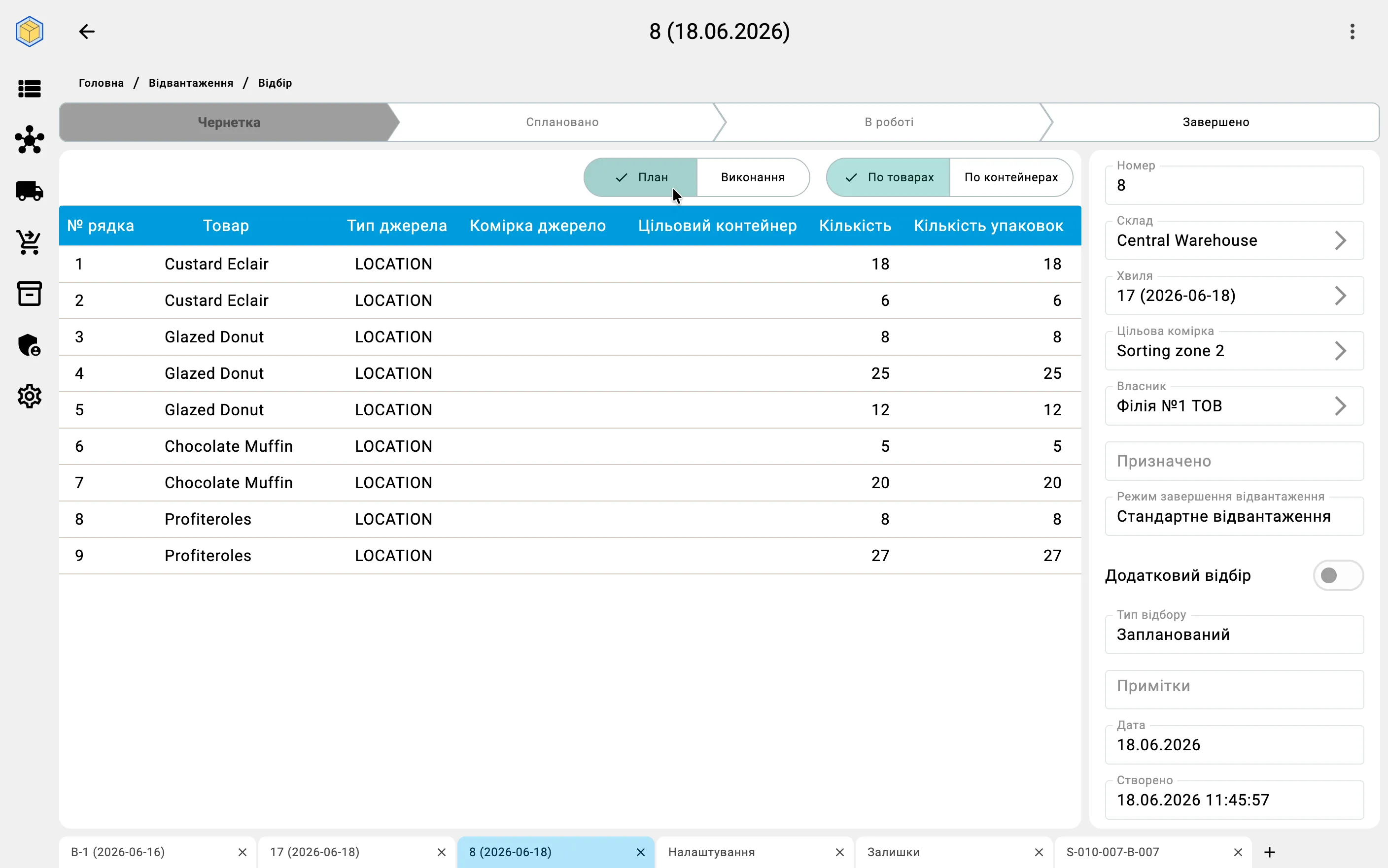Switch grouping to По контейнерах

tap(1011, 177)
